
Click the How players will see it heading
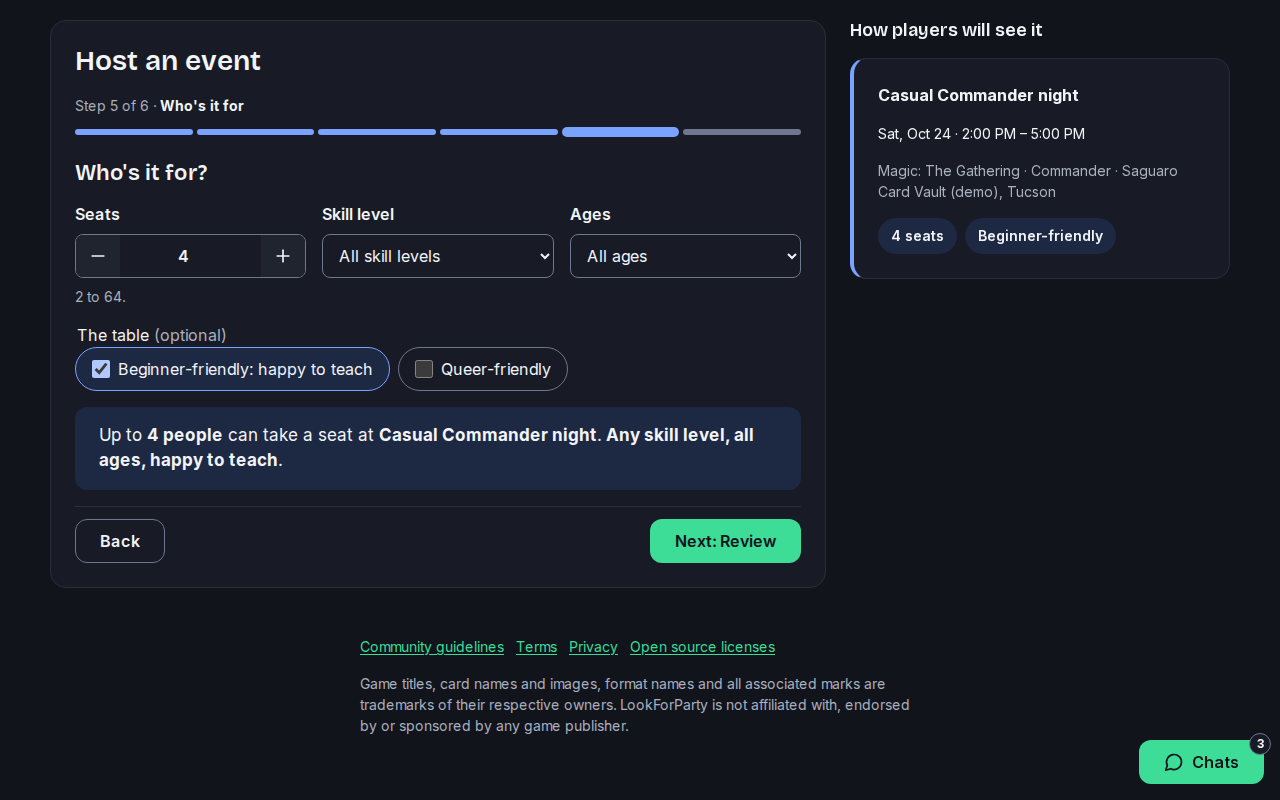[x=946, y=30]
